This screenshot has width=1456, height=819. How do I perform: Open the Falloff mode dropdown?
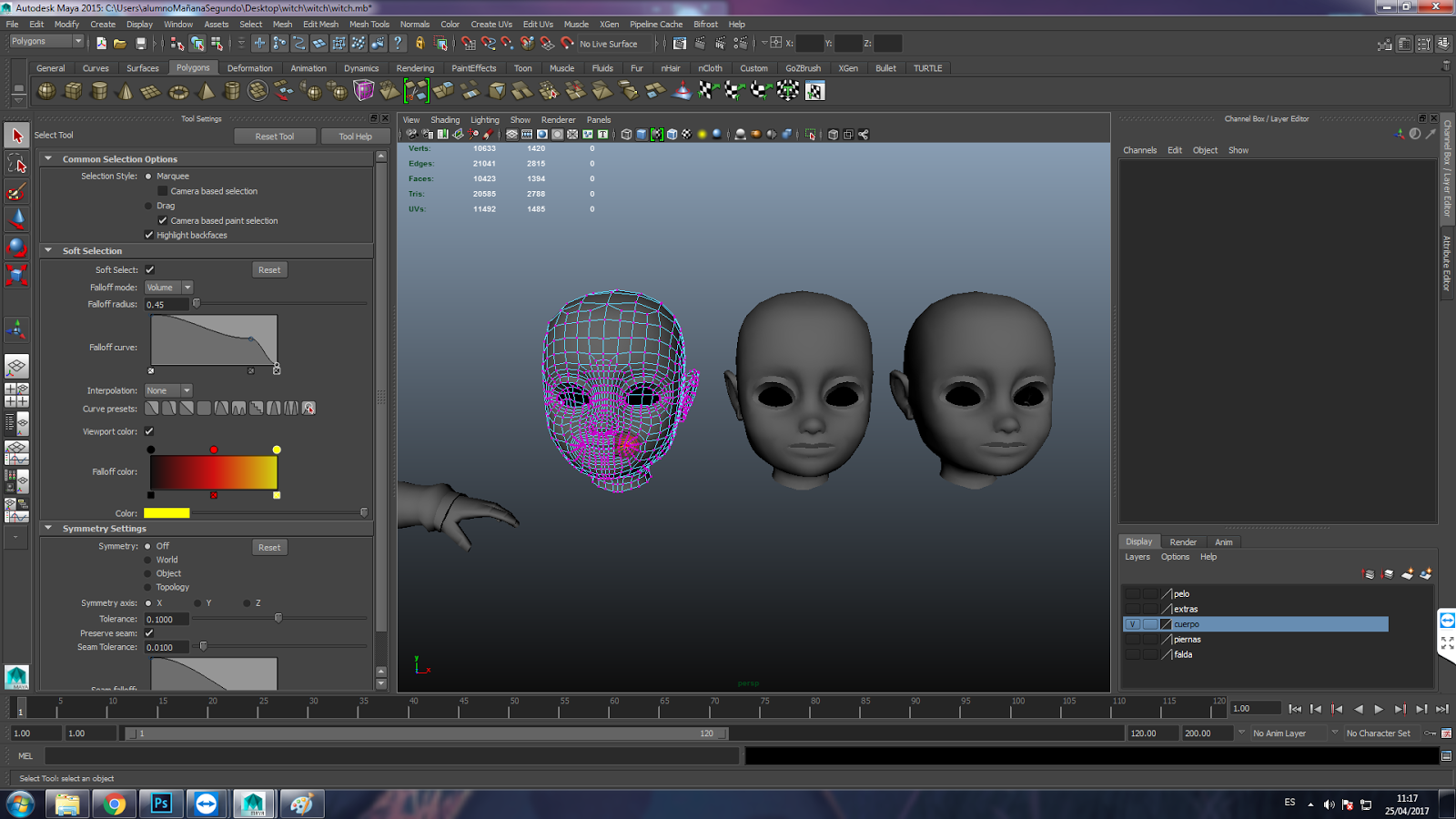click(x=168, y=288)
